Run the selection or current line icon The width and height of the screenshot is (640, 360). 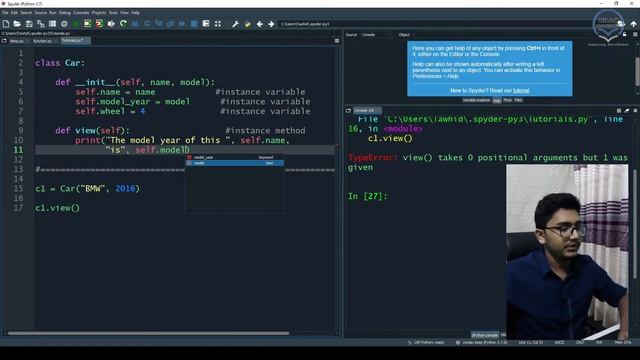click(x=111, y=24)
